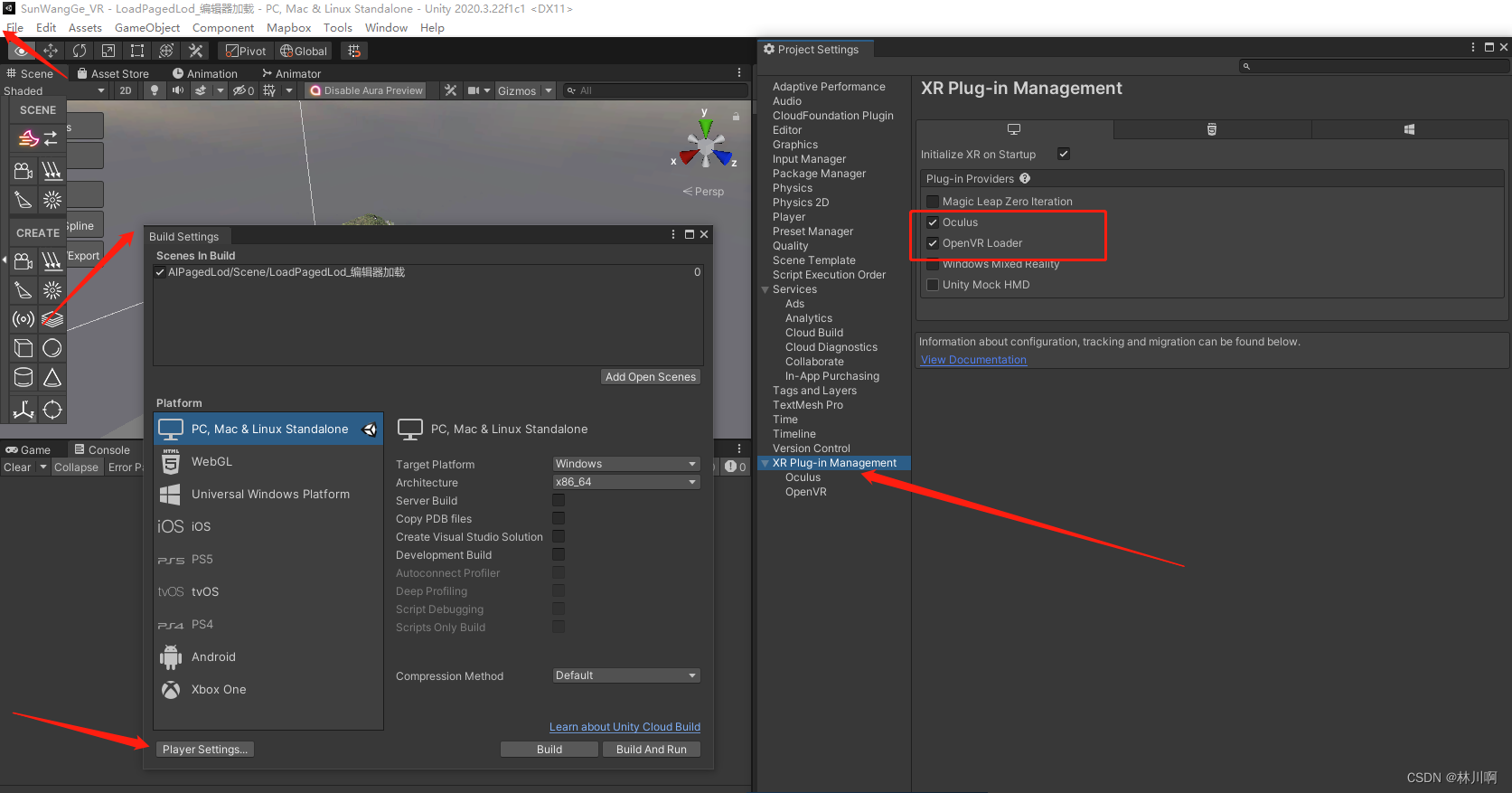
Task: Click the XYZ axes icon in Aura panel
Action: coord(23,410)
